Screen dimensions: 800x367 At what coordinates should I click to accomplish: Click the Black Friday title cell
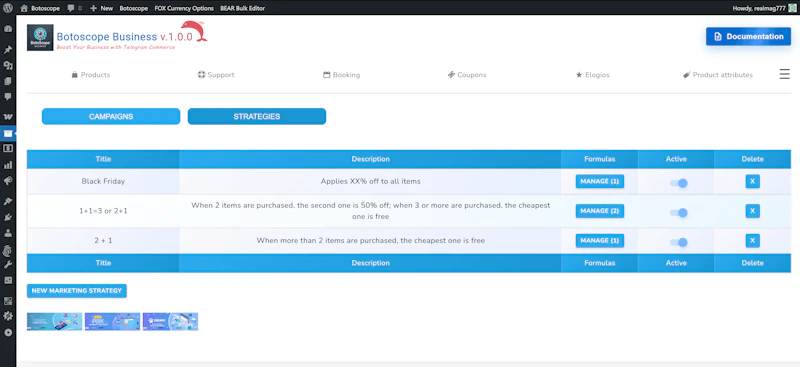(103, 181)
